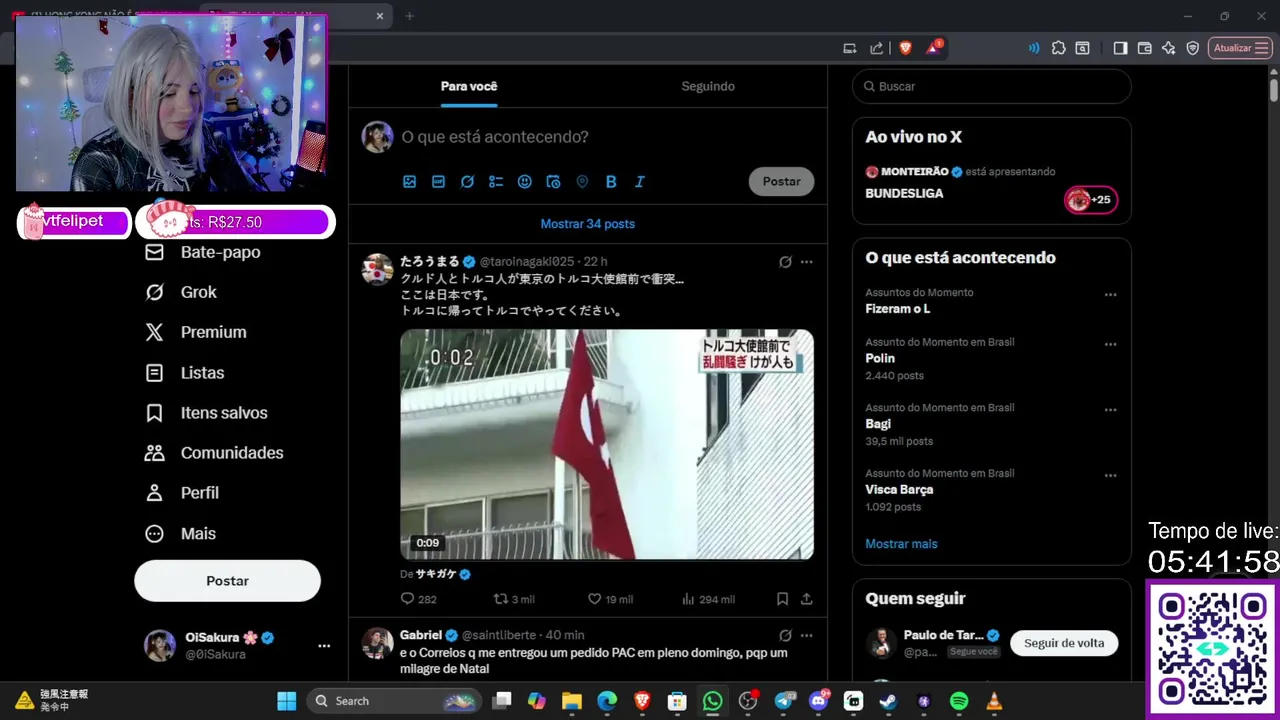Open Grok in sidebar
The height and width of the screenshot is (720, 1280).
(x=181, y=292)
